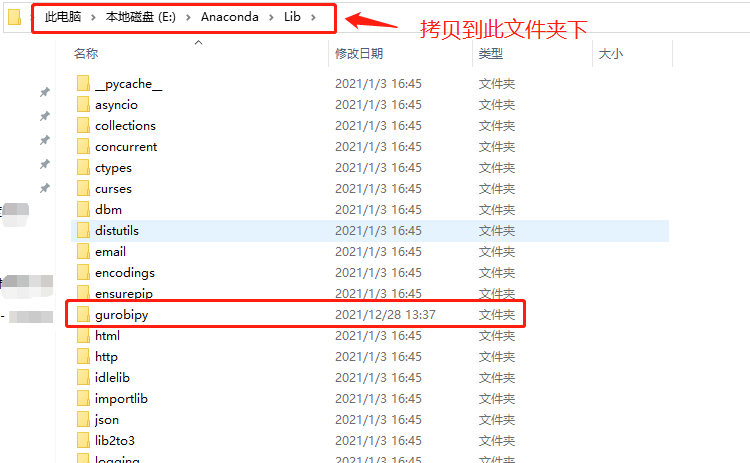Viewport: 750px width, 463px height.
Task: Sort by the 修改日期 column header
Action: pos(359,54)
